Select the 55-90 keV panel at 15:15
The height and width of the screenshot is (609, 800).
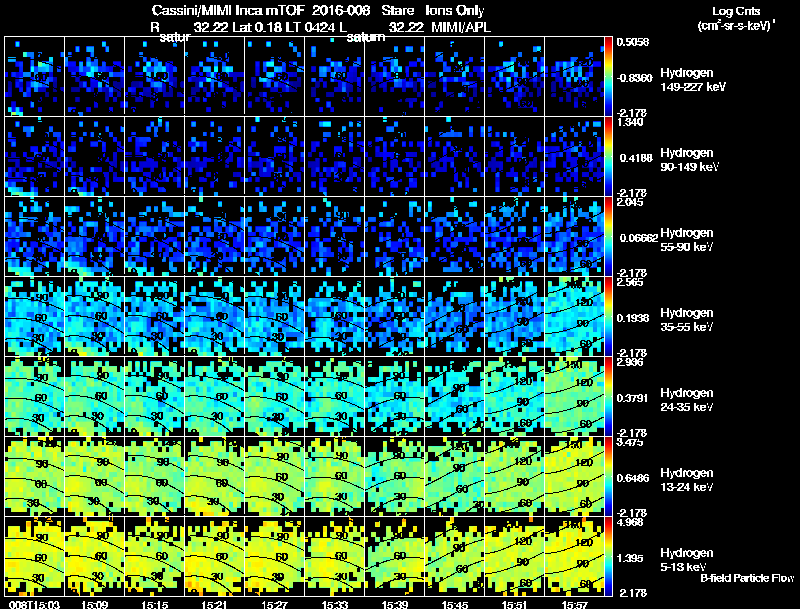[x=155, y=237]
